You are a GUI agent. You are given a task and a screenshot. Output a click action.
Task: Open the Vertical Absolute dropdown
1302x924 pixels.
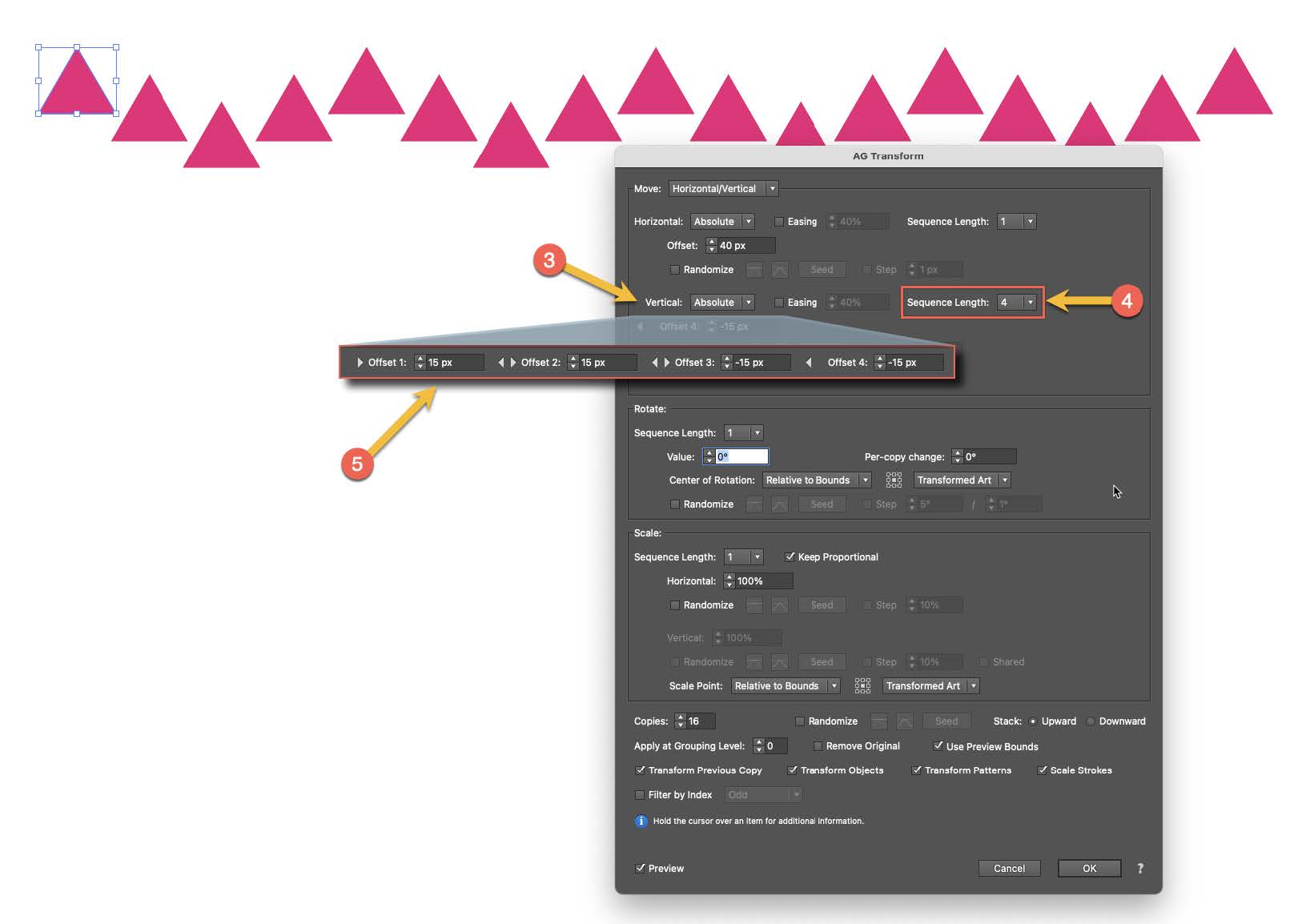[x=722, y=303]
